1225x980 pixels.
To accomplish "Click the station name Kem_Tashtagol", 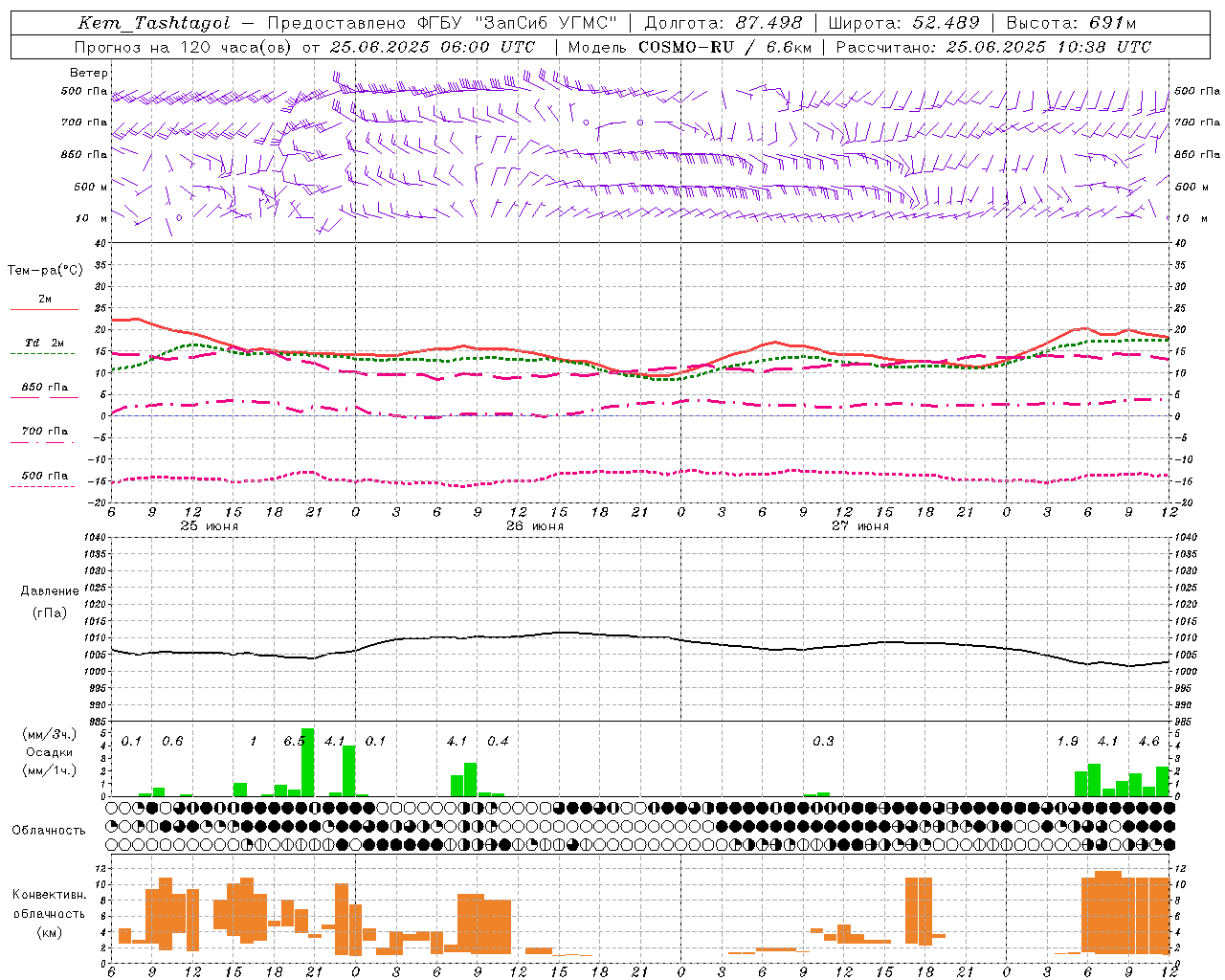I will pyautogui.click(x=154, y=23).
